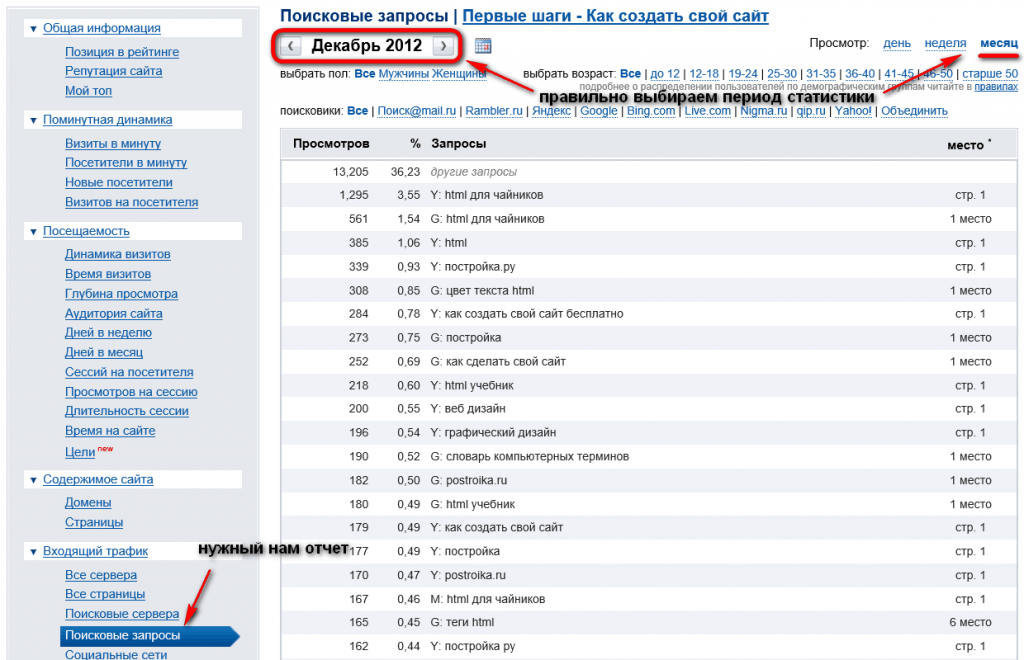Open the calendar date picker icon
The height and width of the screenshot is (660, 1024).
pos(483,46)
